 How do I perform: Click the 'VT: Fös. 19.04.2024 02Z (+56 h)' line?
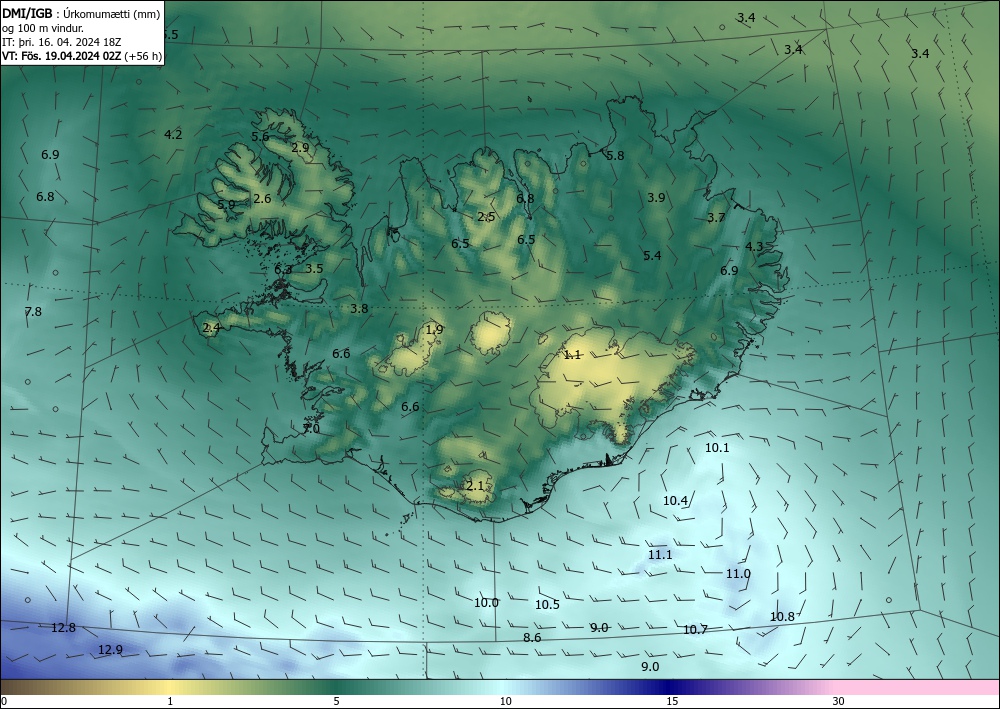tap(82, 56)
